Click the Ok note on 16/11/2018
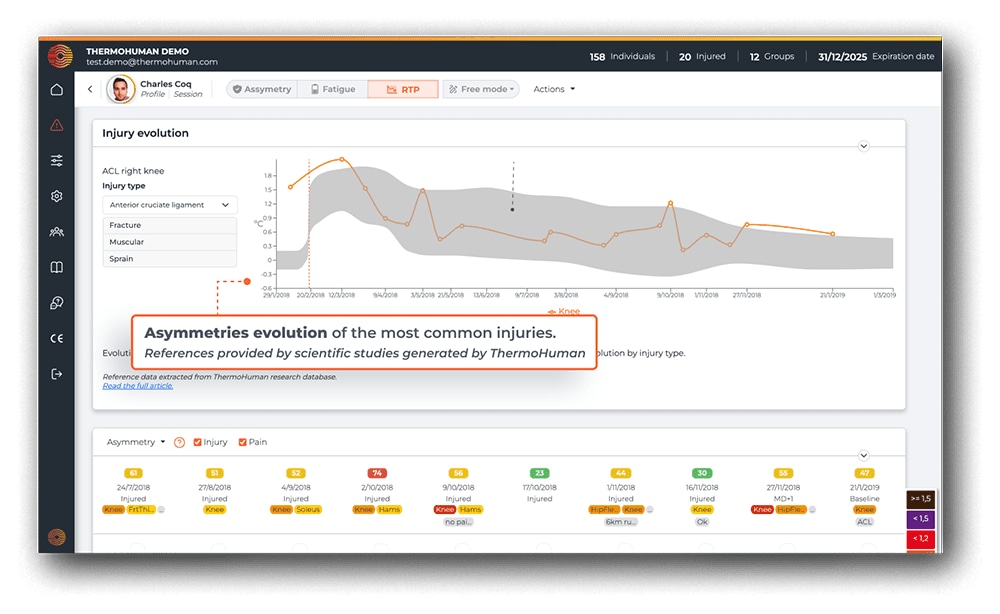 pos(702,522)
